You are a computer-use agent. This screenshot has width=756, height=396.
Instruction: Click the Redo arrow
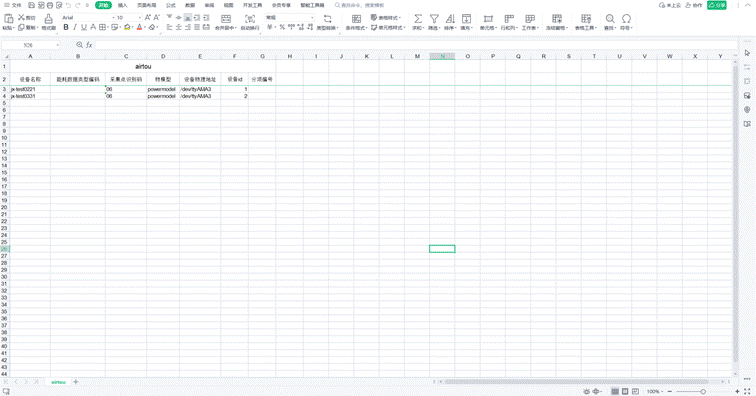point(78,5)
